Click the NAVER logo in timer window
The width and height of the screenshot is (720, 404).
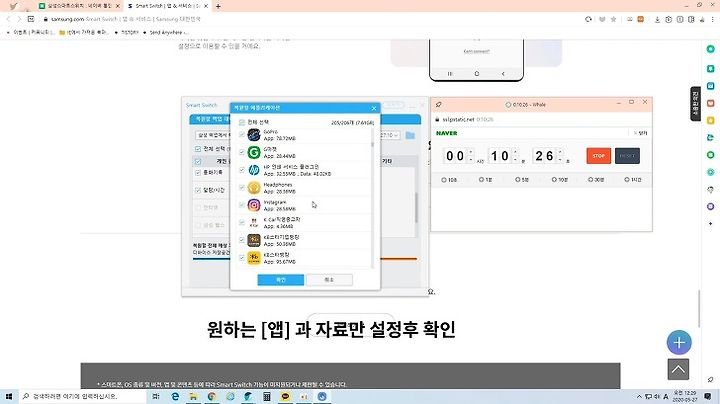point(446,133)
